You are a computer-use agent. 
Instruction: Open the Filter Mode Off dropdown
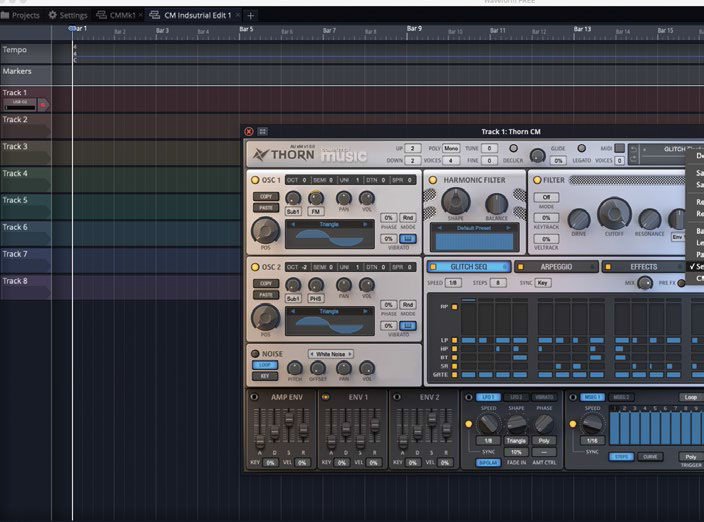pos(546,197)
